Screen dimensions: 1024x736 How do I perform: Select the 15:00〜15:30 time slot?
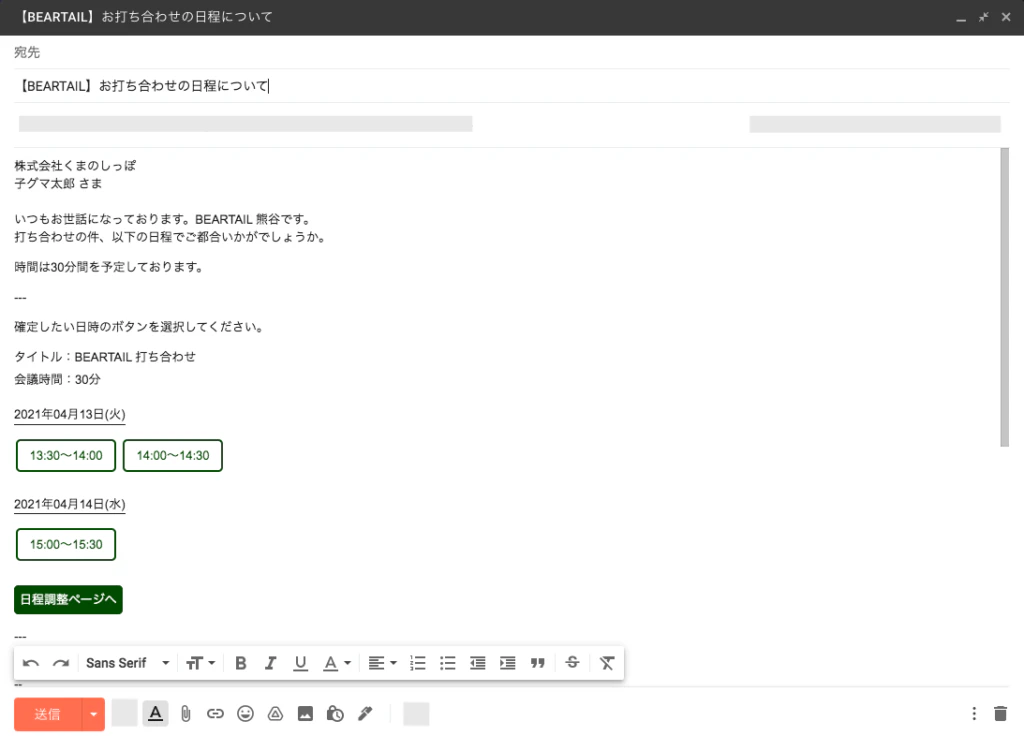point(66,545)
